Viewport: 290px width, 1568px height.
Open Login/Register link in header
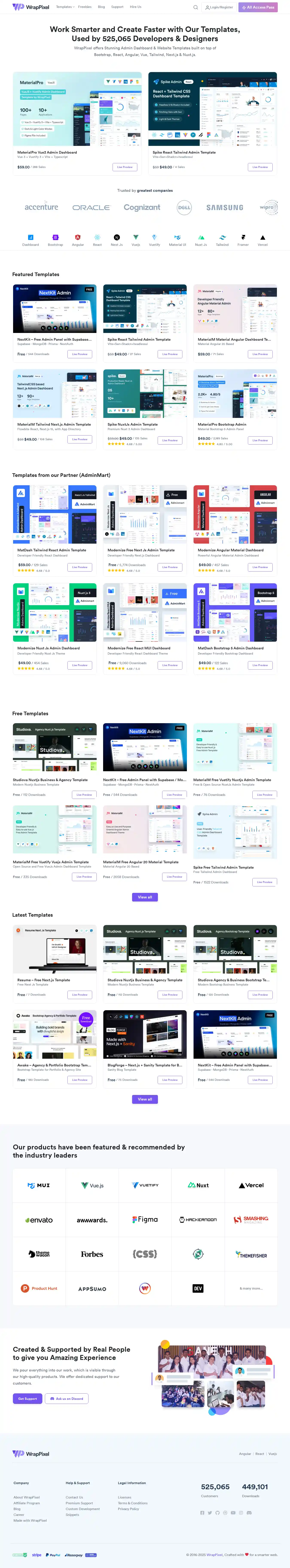pyautogui.click(x=219, y=7)
